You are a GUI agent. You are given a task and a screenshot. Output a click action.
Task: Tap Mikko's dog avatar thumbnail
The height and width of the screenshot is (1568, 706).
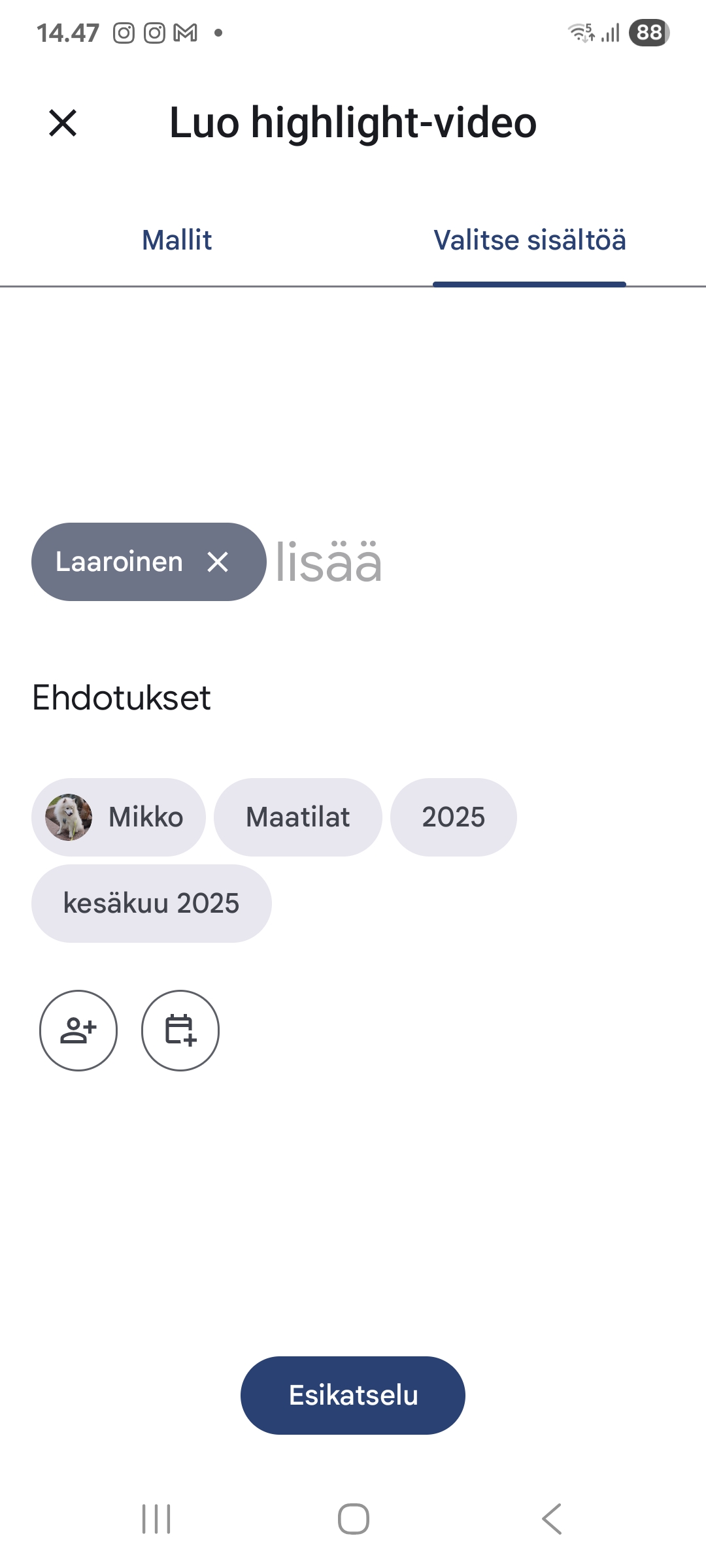[69, 817]
